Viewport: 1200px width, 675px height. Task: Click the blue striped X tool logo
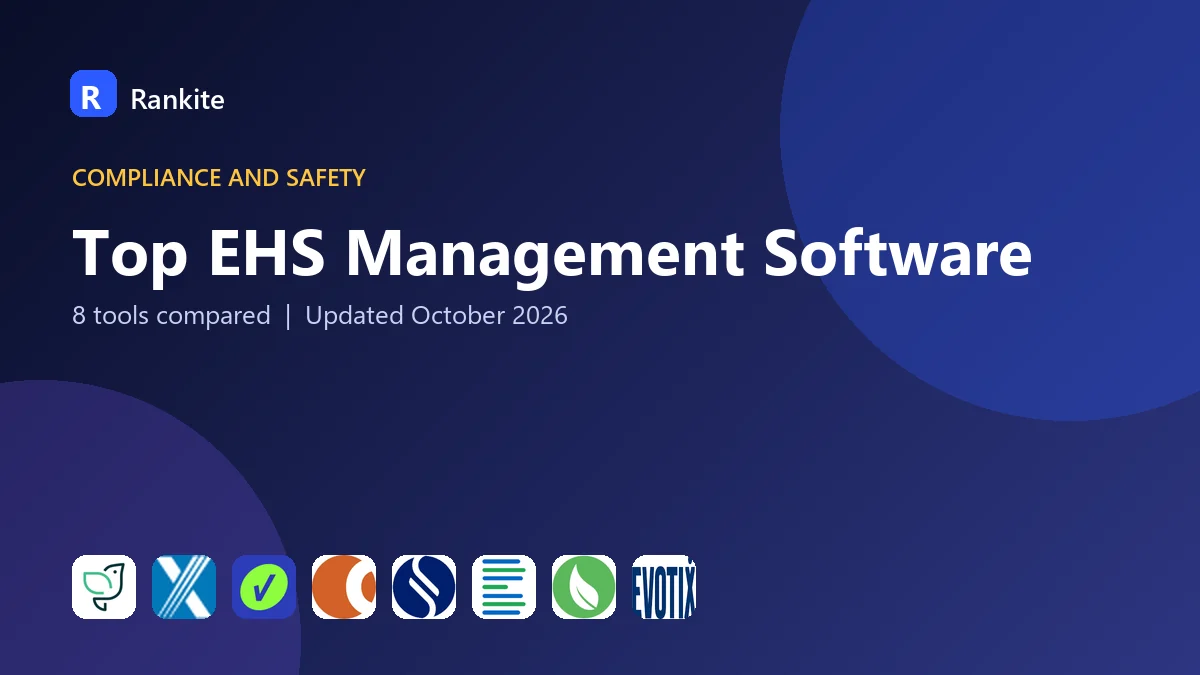pos(184,587)
